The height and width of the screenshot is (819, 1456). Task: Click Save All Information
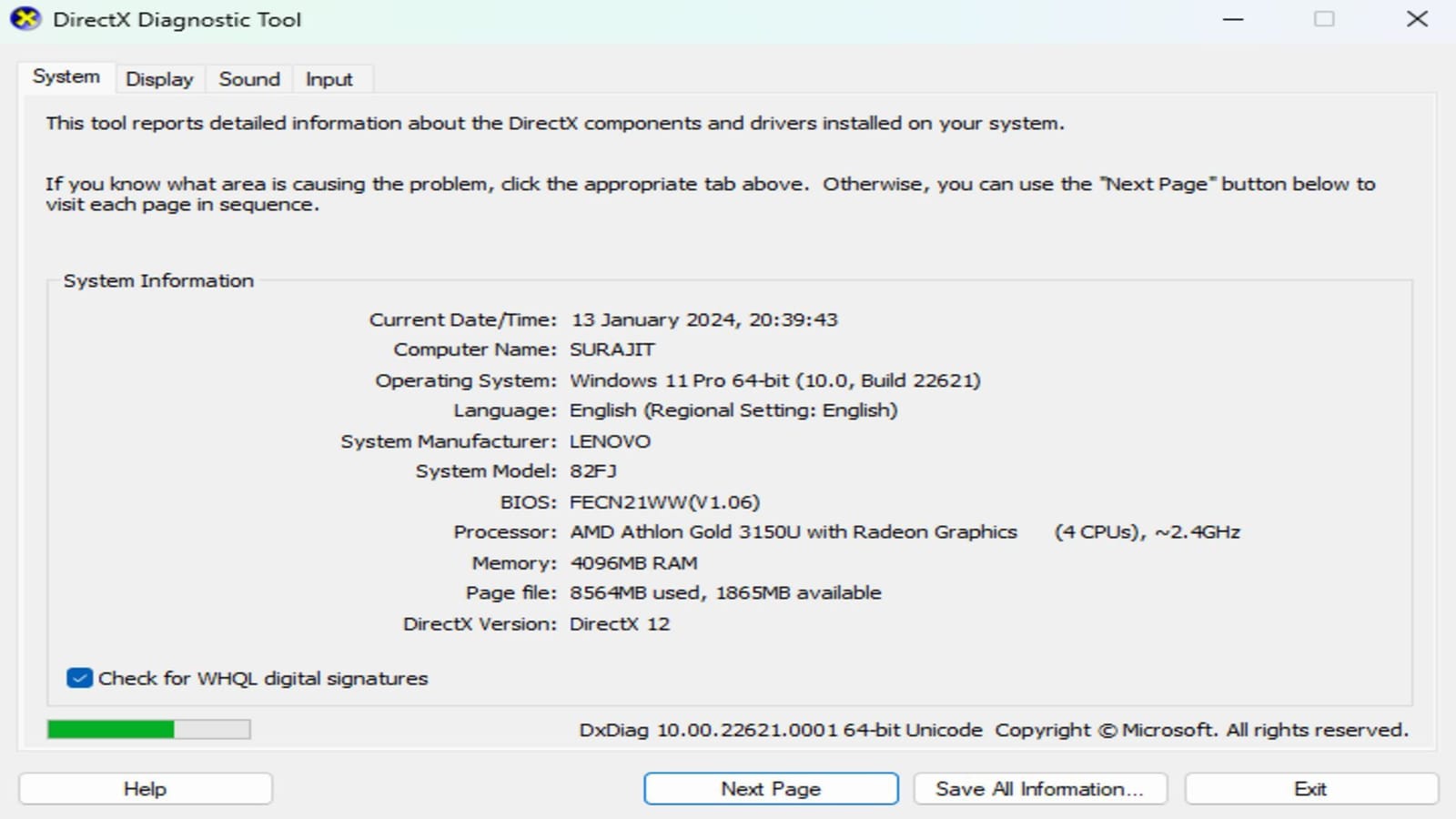point(1040,788)
